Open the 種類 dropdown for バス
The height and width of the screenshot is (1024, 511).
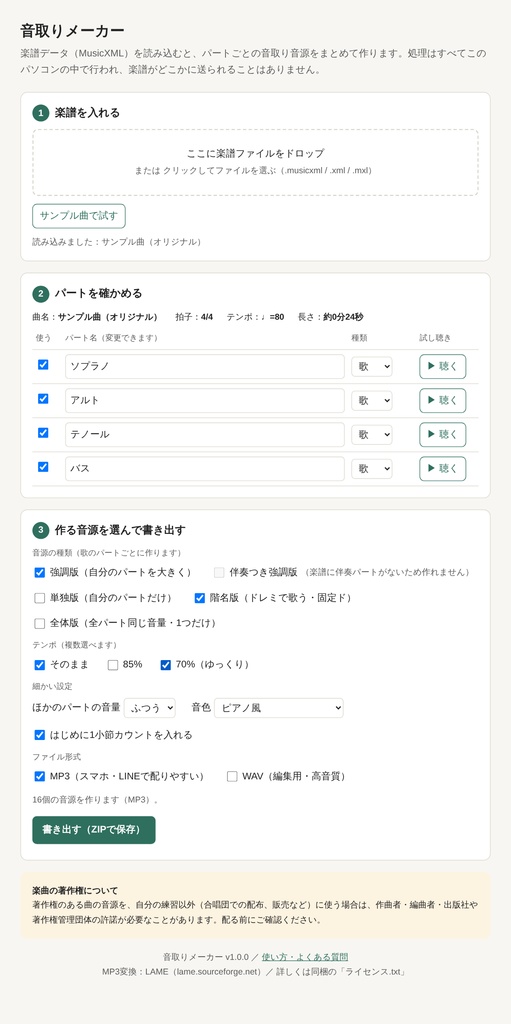coord(372,469)
